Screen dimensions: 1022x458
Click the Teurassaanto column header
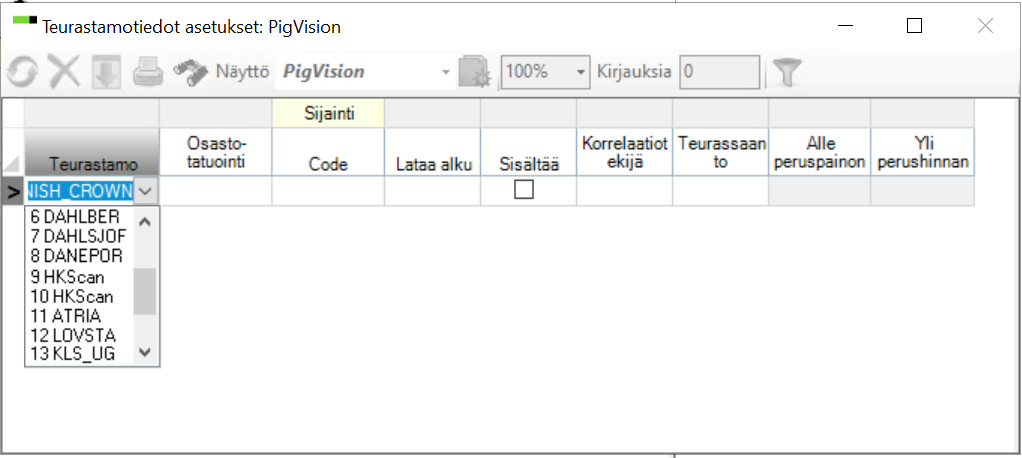721,152
